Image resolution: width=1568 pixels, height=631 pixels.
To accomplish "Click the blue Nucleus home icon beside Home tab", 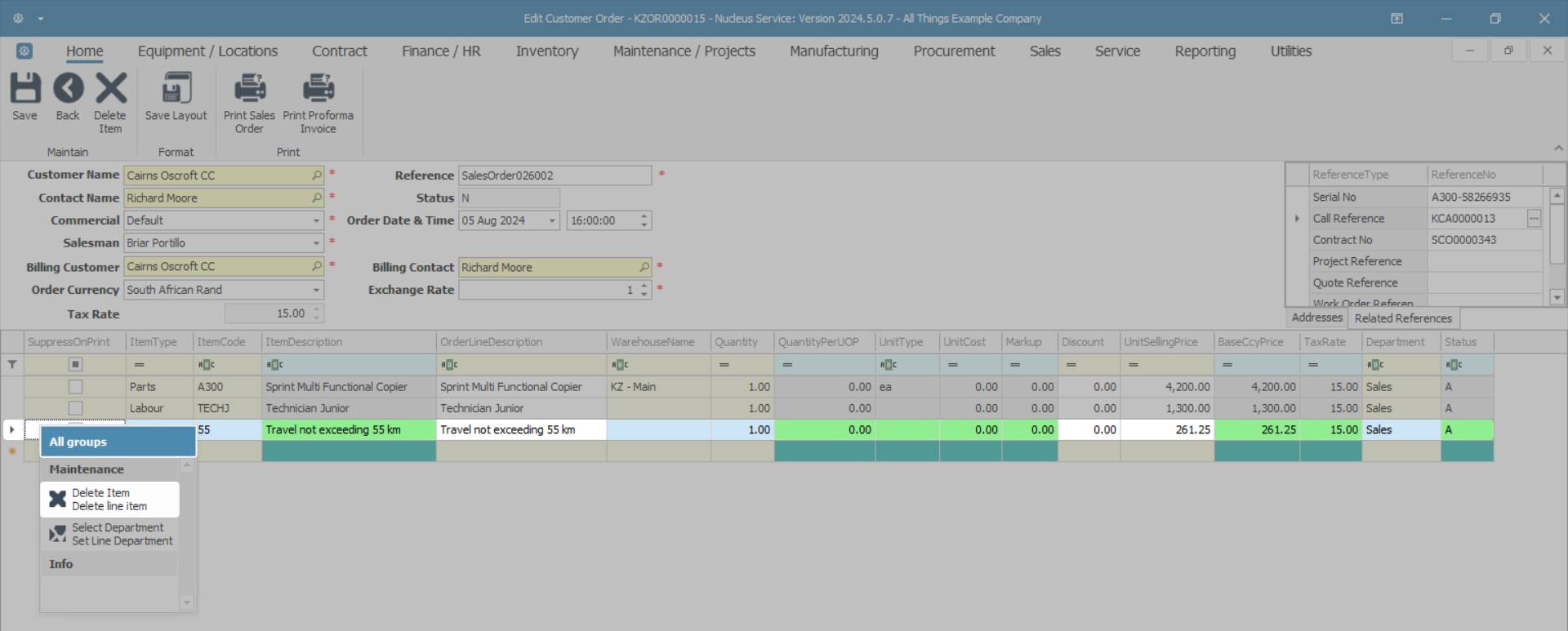I will (24, 51).
